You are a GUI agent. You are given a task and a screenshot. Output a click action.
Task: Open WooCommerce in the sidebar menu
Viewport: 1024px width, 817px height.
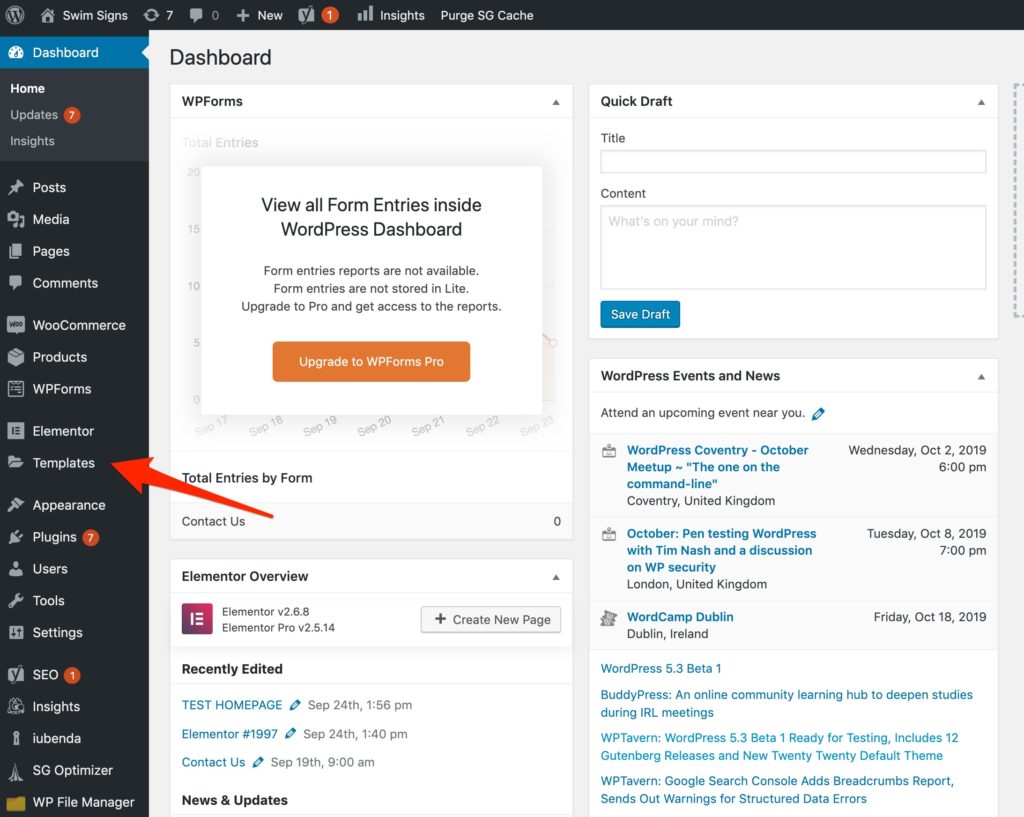coord(78,325)
